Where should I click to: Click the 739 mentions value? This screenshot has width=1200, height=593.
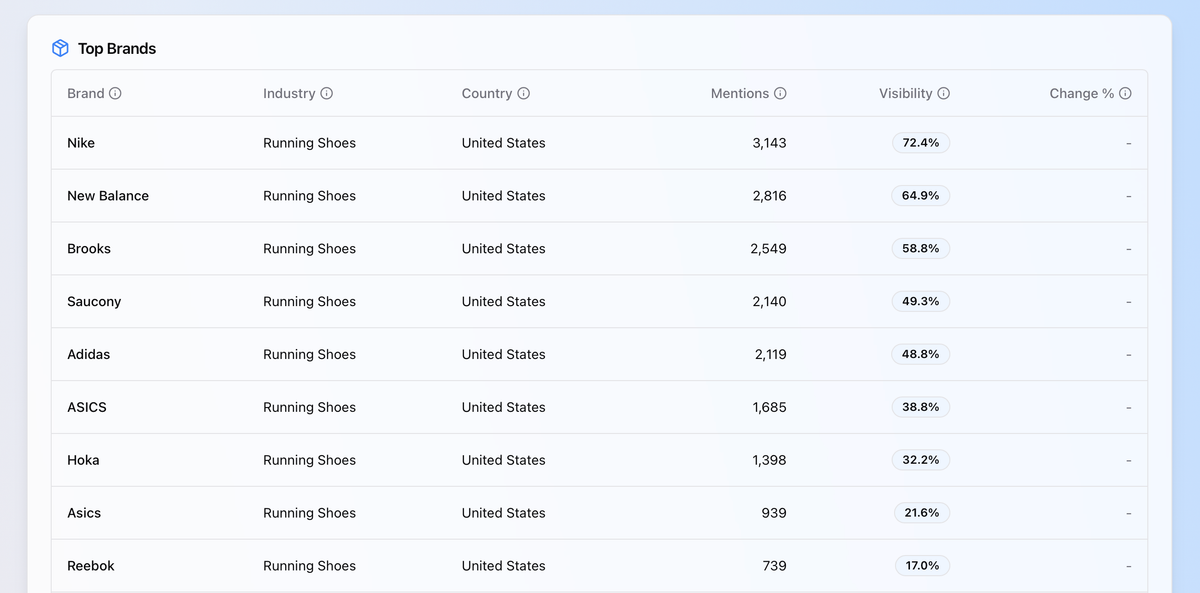(774, 566)
